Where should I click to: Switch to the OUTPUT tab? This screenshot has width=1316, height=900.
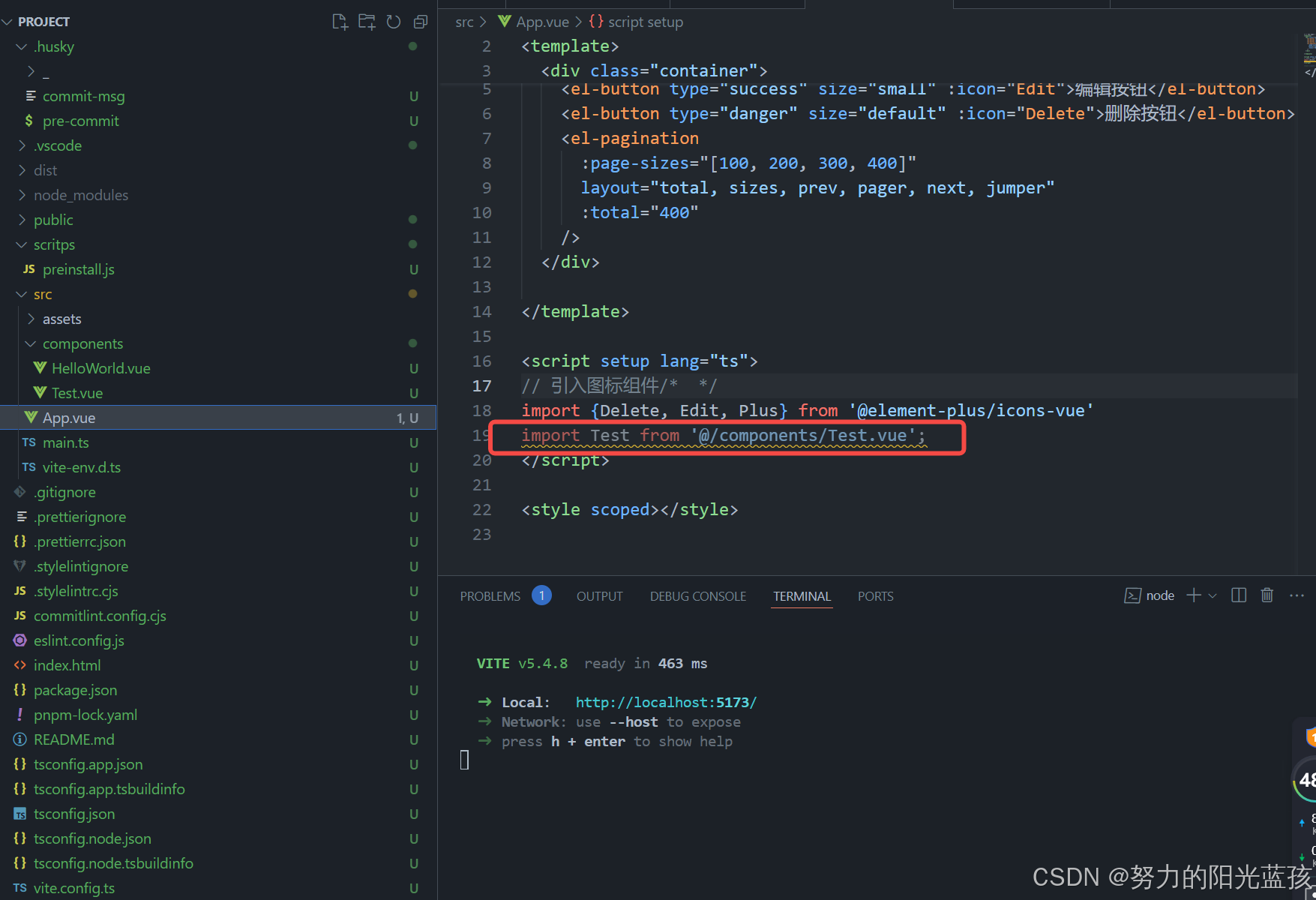[599, 596]
